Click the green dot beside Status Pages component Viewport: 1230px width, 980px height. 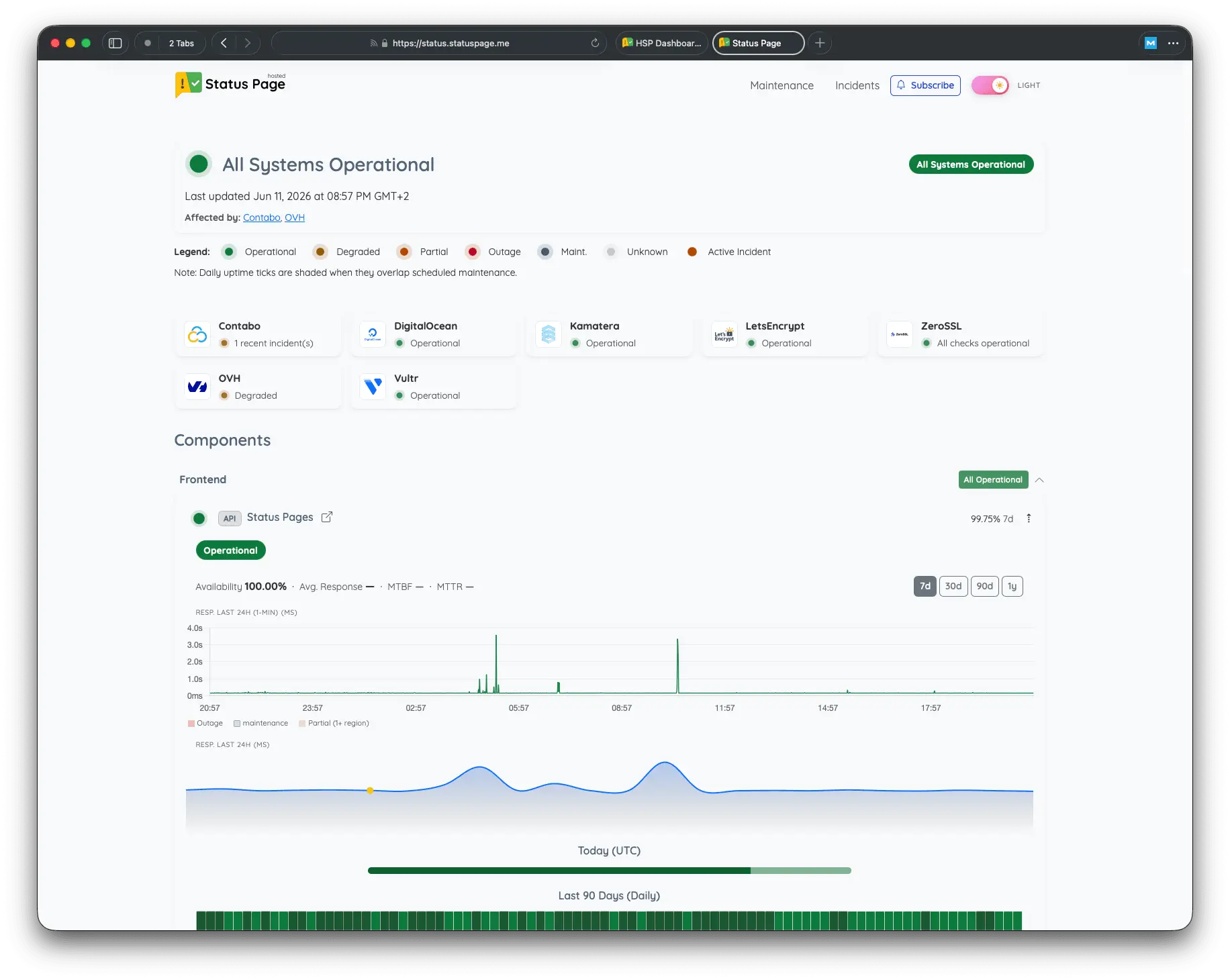tap(199, 518)
